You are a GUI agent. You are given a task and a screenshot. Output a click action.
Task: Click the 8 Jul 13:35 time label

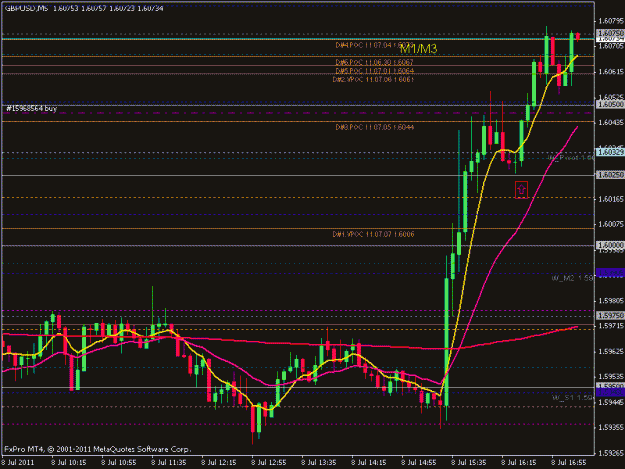tap(318, 463)
